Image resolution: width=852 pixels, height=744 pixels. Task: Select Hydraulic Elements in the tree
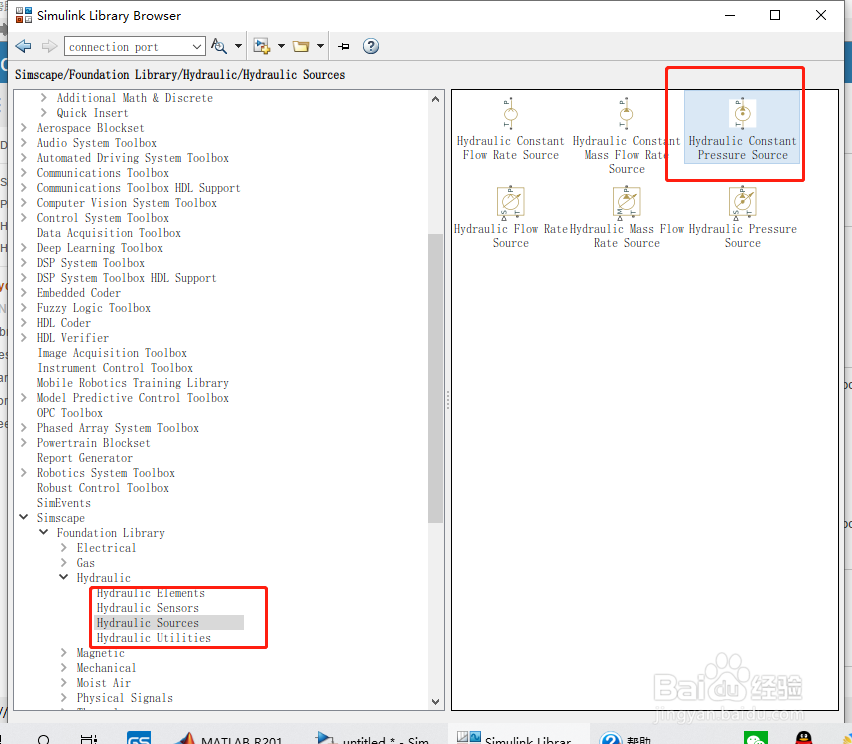click(151, 593)
